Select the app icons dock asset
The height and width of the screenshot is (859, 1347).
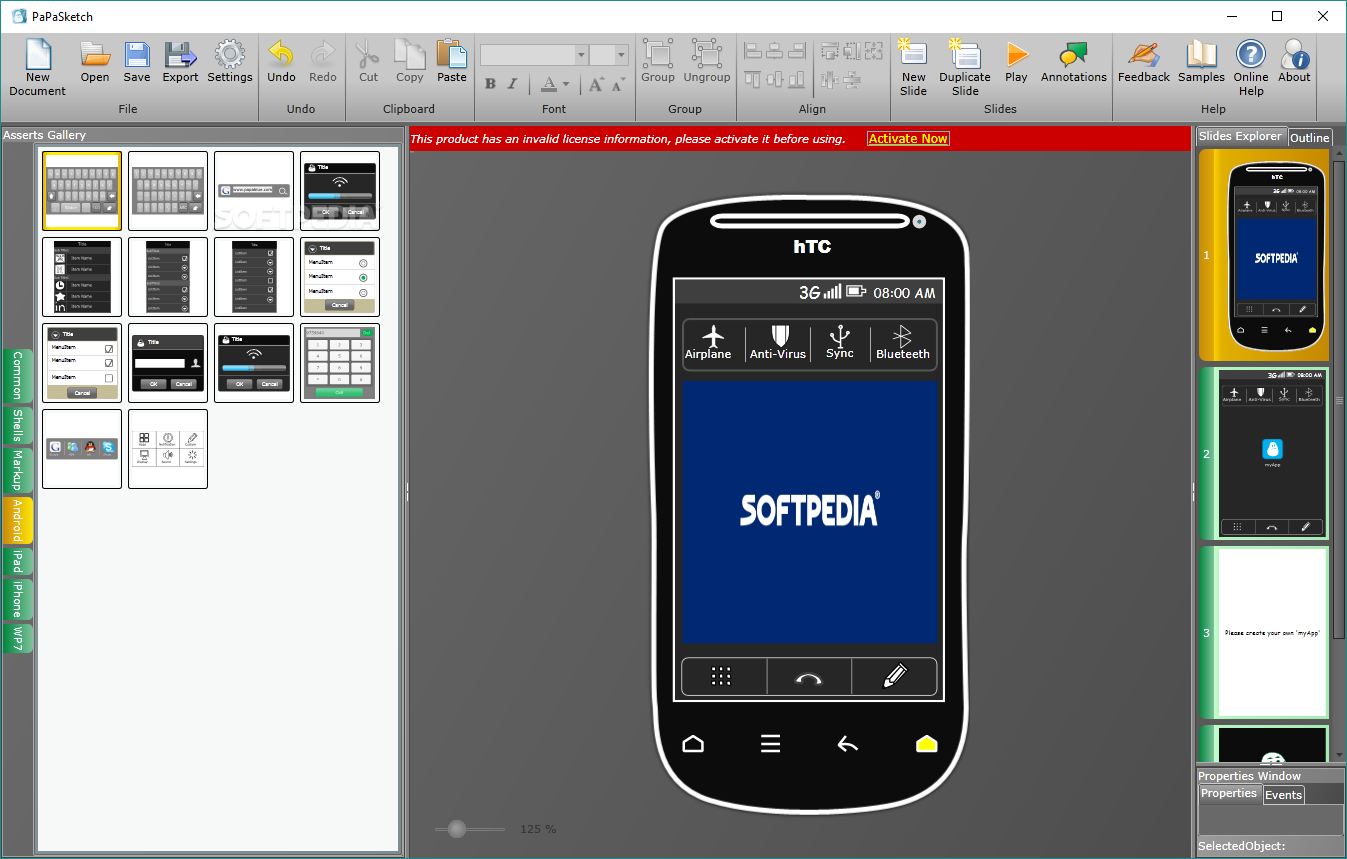coord(82,449)
